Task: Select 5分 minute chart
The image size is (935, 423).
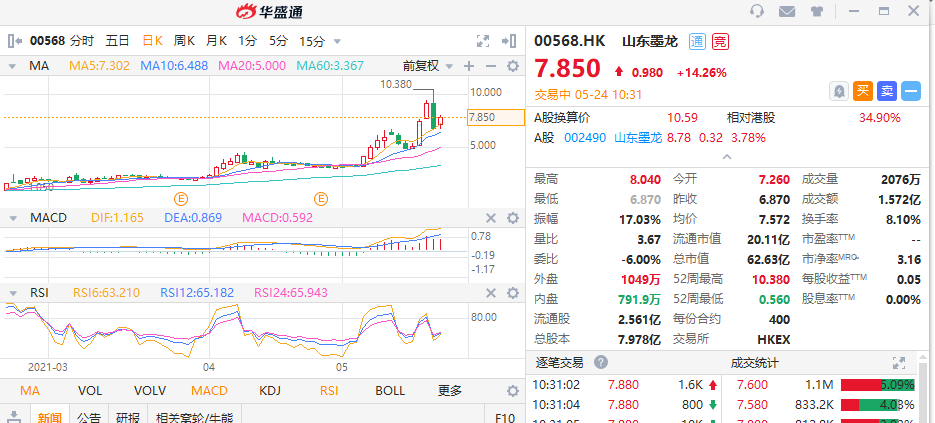Action: tap(278, 41)
